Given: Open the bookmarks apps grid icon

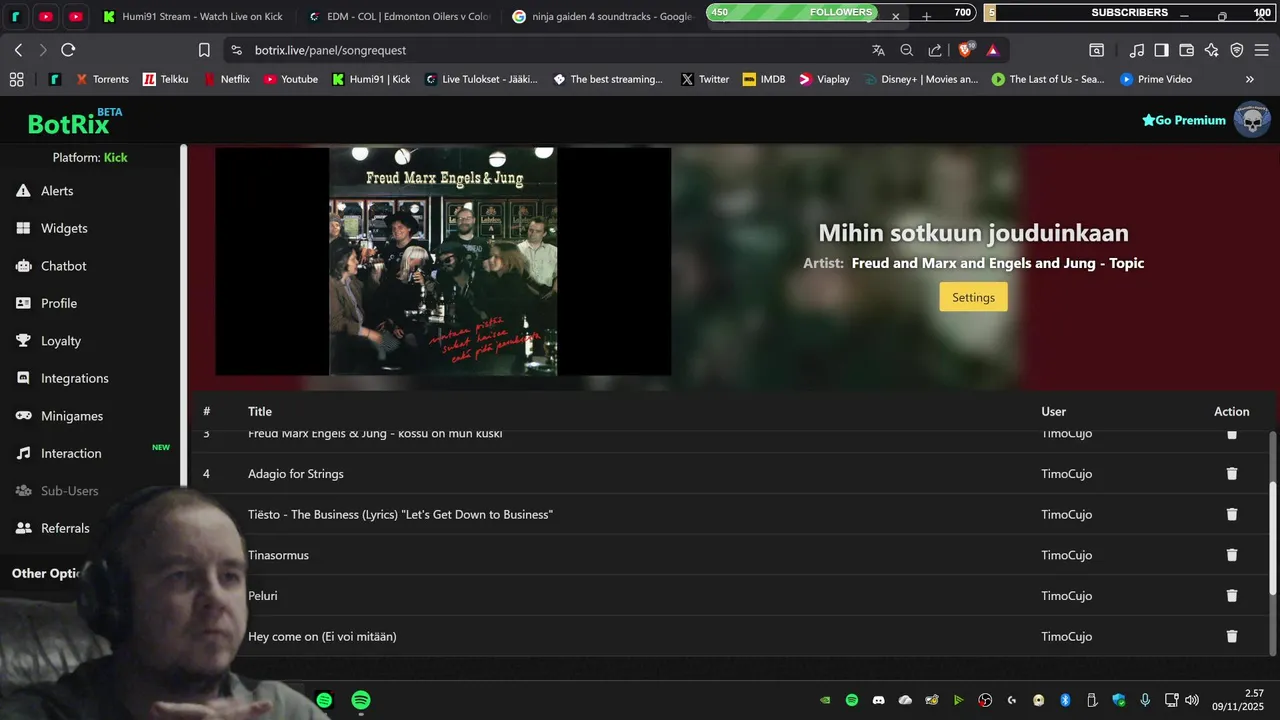Looking at the screenshot, I should point(16,79).
